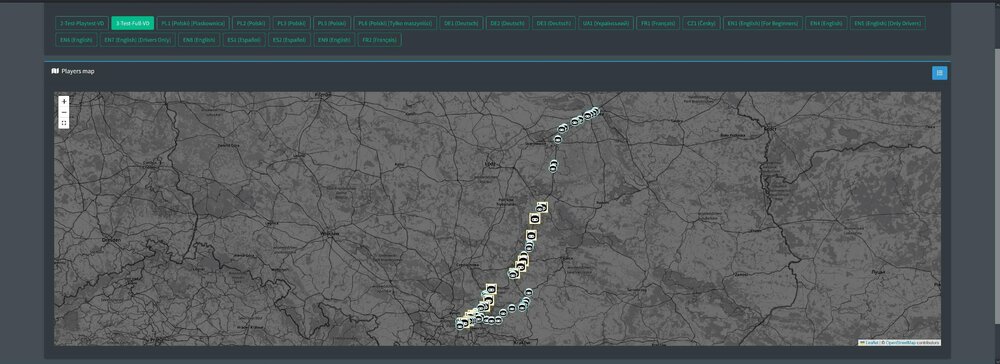
Task: Choose the EN4 (English) server
Action: [826, 23]
